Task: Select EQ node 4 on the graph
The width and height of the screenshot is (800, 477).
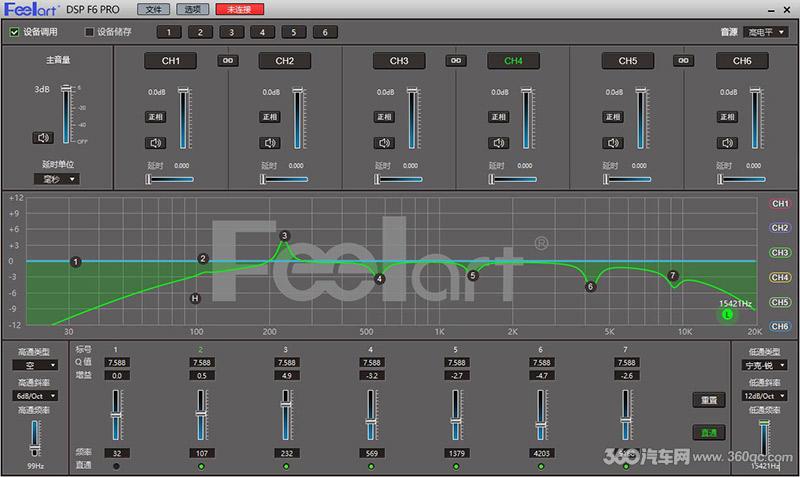Action: (x=379, y=279)
